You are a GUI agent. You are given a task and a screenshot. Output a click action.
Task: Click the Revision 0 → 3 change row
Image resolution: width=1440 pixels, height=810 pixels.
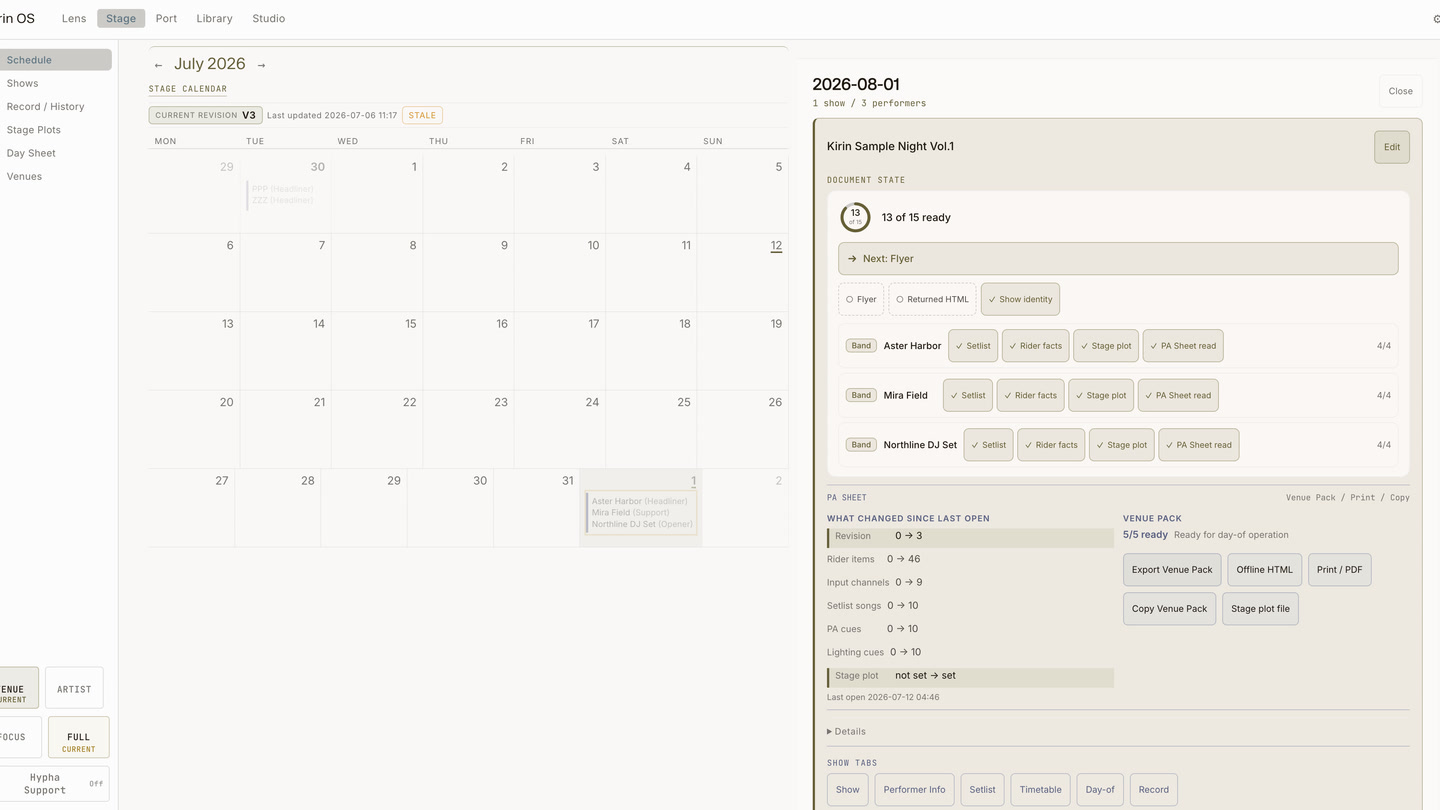click(970, 536)
